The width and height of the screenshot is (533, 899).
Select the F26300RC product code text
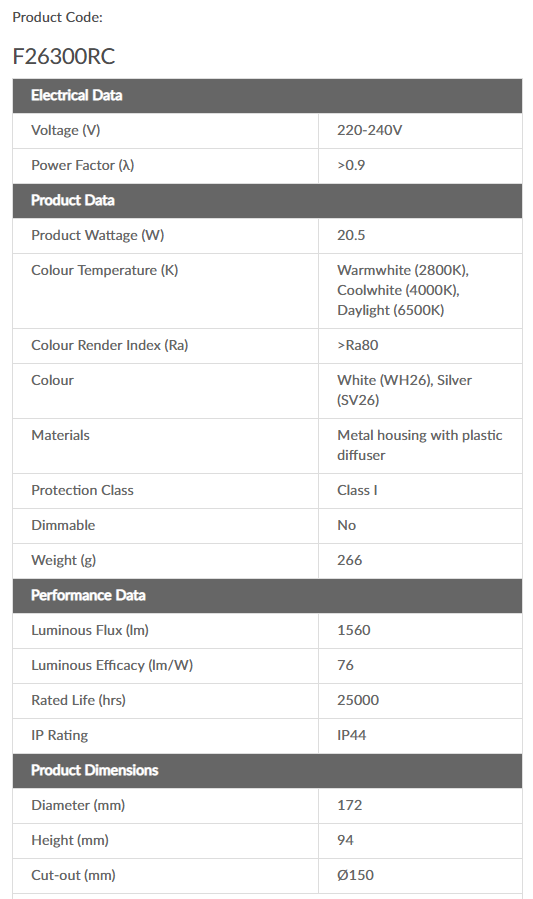pyautogui.click(x=64, y=56)
